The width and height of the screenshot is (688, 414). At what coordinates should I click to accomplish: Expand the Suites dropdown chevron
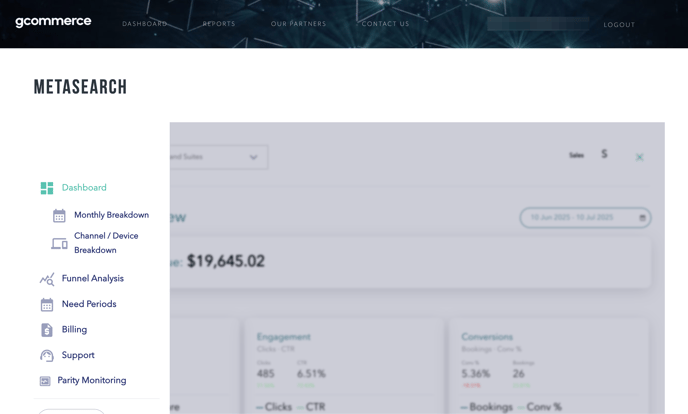tap(253, 157)
